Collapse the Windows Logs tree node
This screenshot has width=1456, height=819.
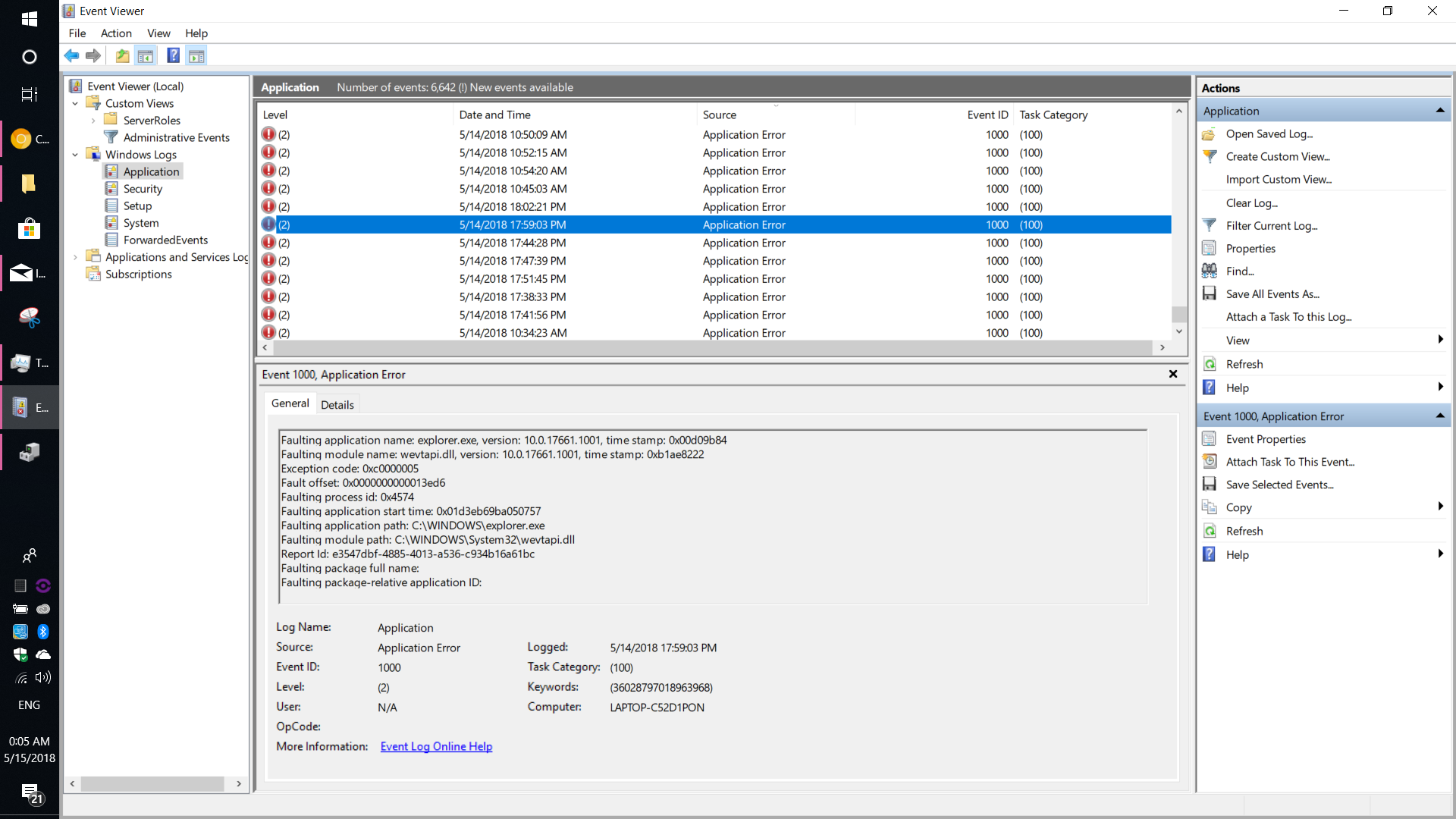coord(75,155)
